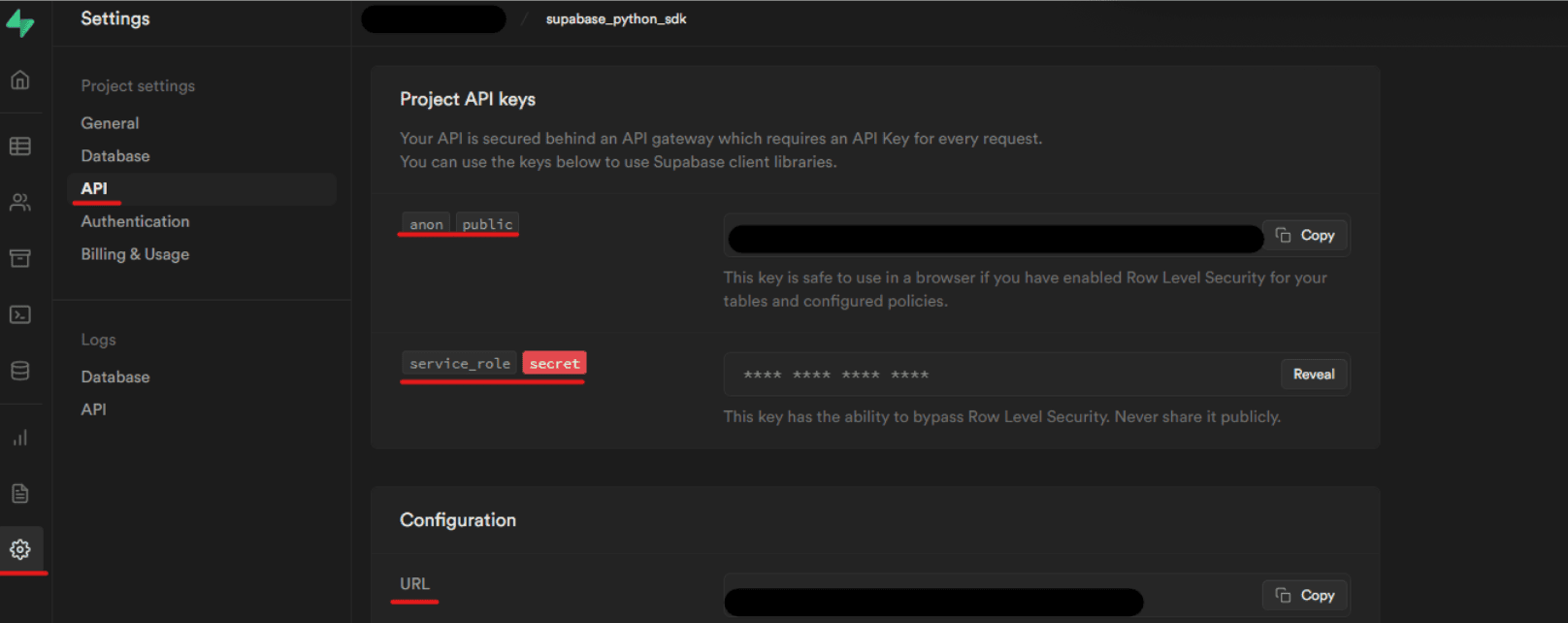Open the API docs document icon
The width and height of the screenshot is (1568, 623).
(x=19, y=494)
